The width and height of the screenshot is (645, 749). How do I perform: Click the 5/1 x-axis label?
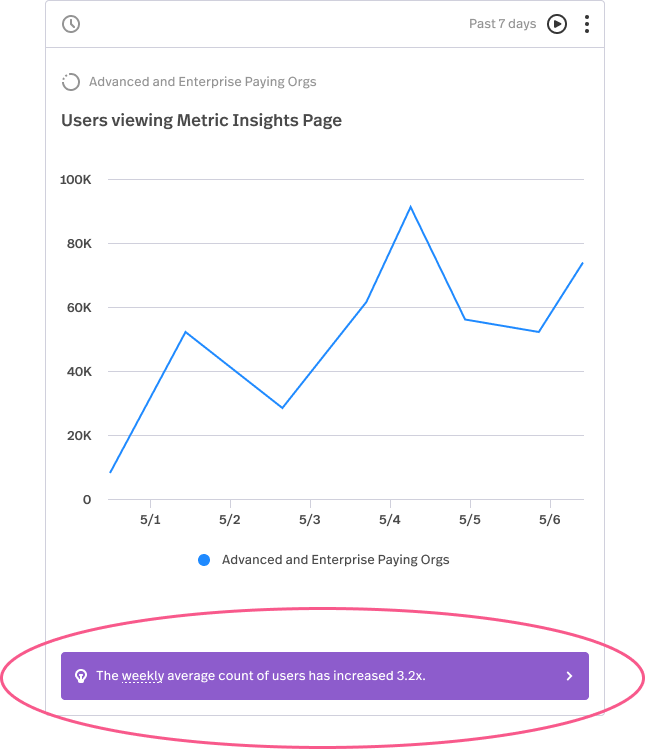150,520
